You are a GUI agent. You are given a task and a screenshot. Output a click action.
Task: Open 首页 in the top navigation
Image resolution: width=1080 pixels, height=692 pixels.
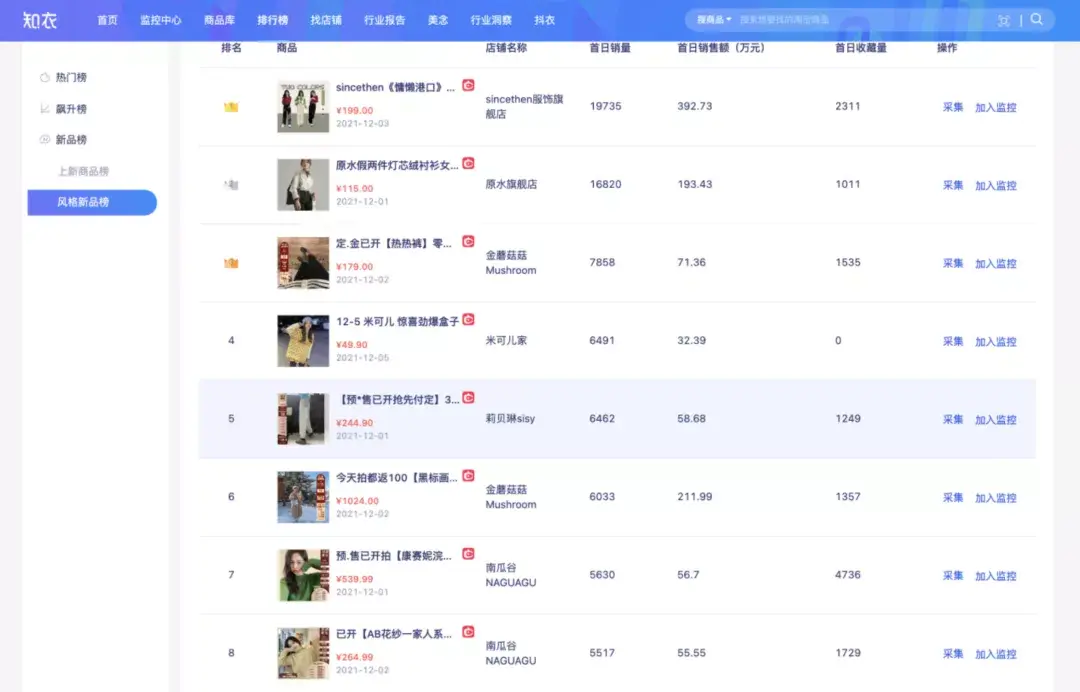(x=107, y=20)
